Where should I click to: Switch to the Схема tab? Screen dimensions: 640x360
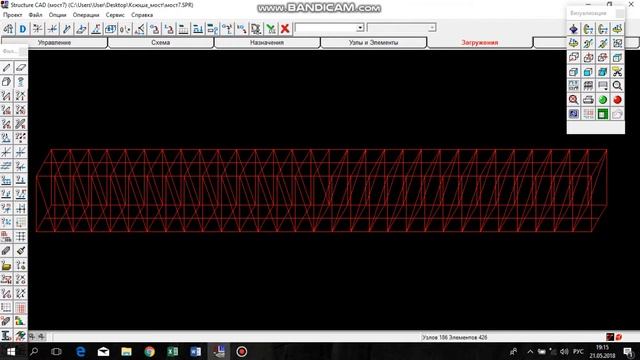click(161, 42)
